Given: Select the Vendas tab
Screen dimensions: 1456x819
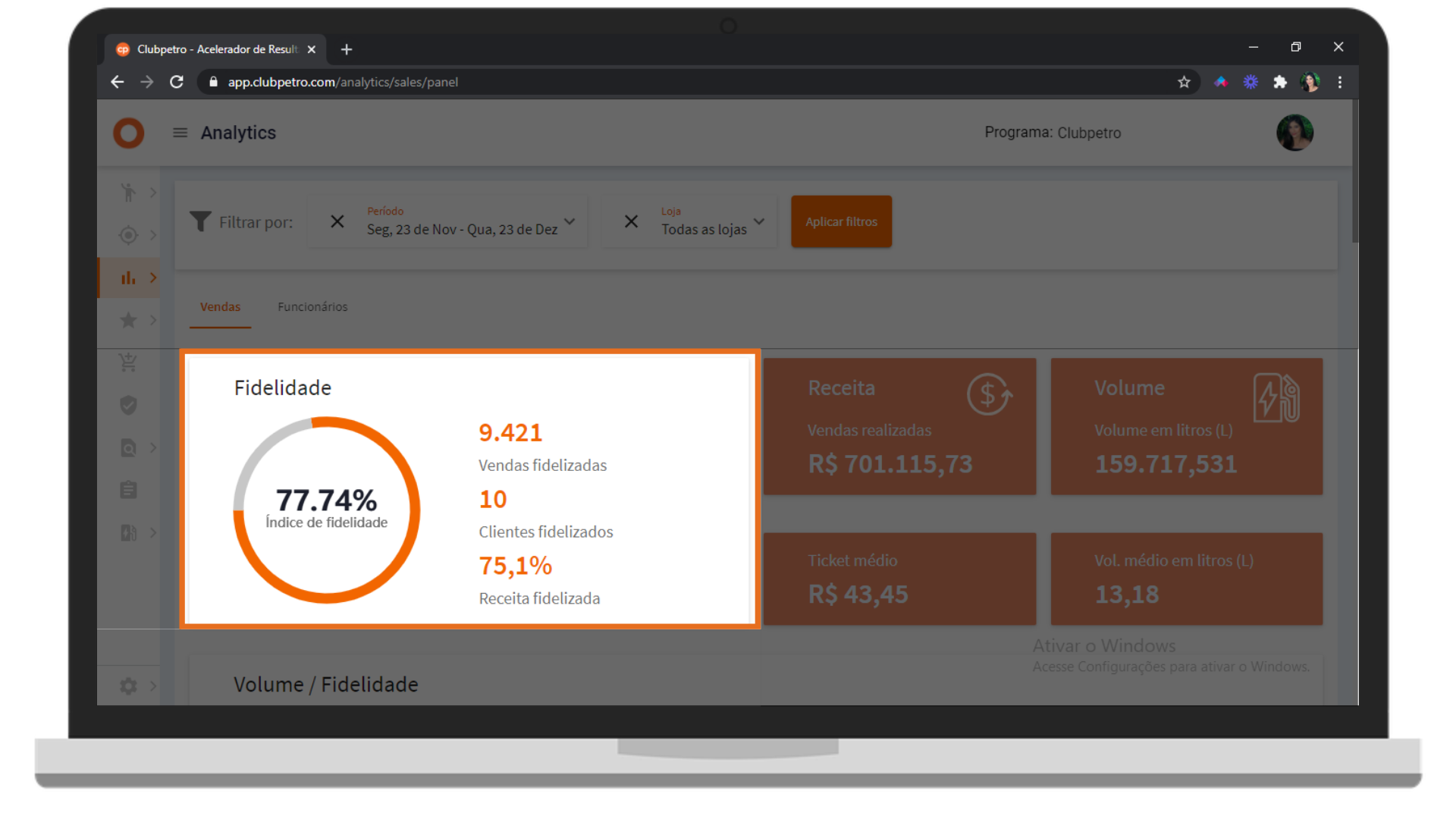Looking at the screenshot, I should click(x=220, y=306).
